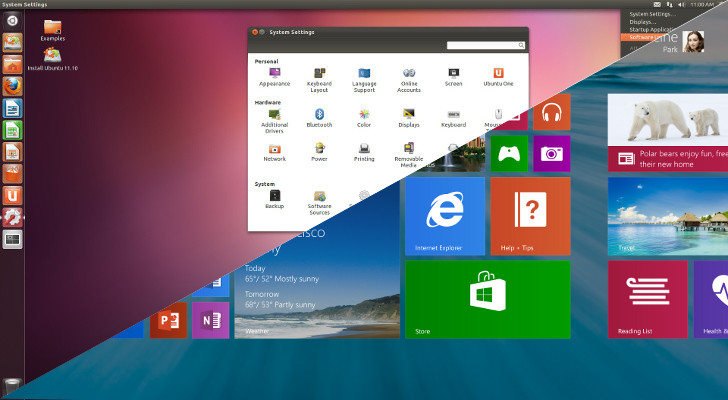Screen dimensions: 728x400
Task: Choose Displays... from the system menu
Action: pos(643,21)
